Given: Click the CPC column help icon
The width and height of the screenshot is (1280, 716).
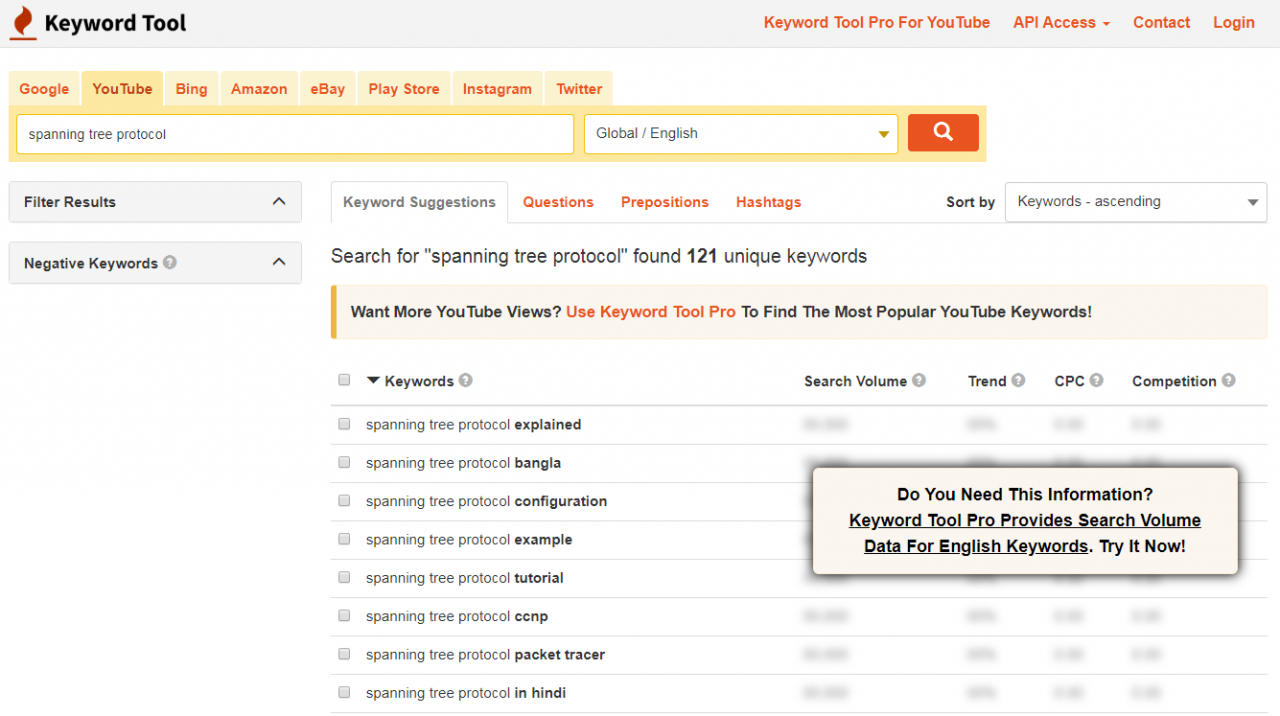Looking at the screenshot, I should tap(1096, 381).
